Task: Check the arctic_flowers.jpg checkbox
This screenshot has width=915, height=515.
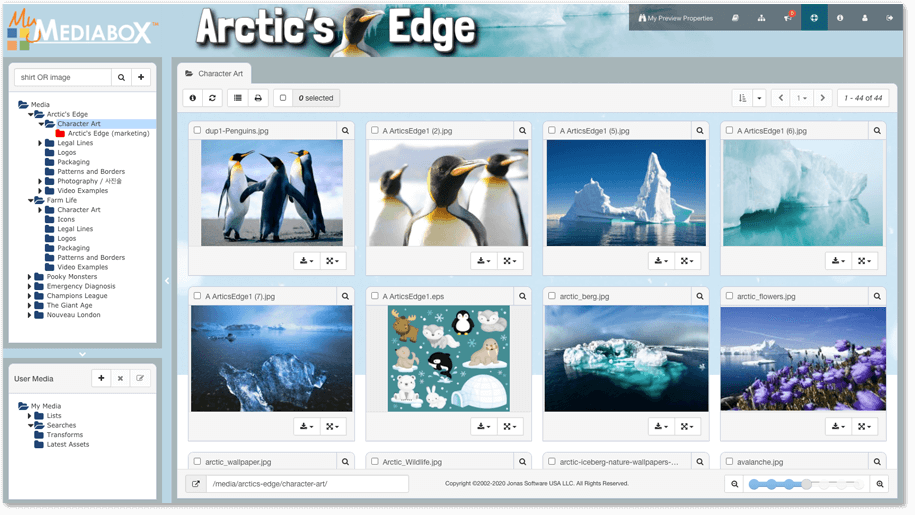Action: click(729, 296)
